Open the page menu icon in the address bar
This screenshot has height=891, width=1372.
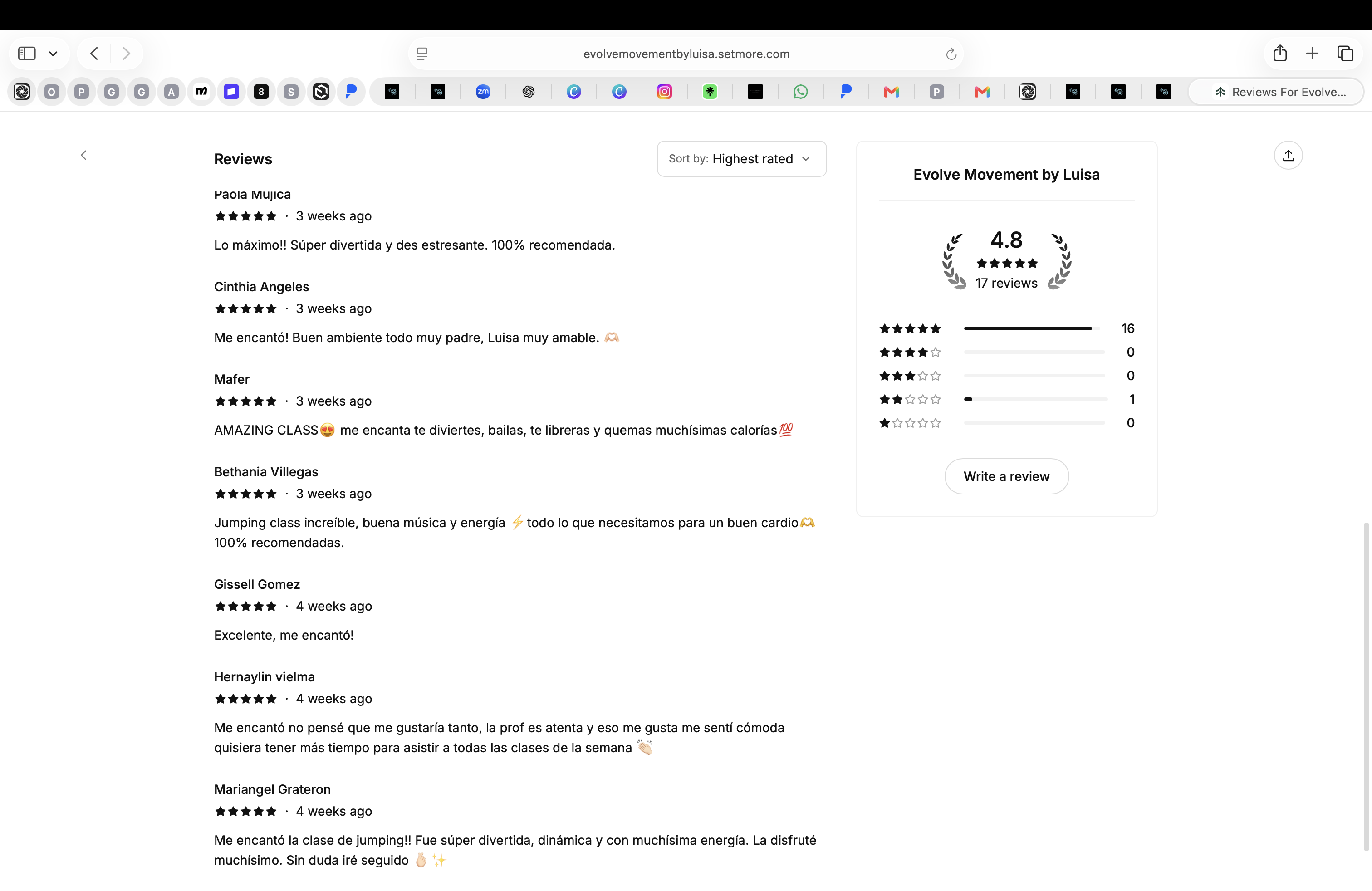(x=422, y=54)
